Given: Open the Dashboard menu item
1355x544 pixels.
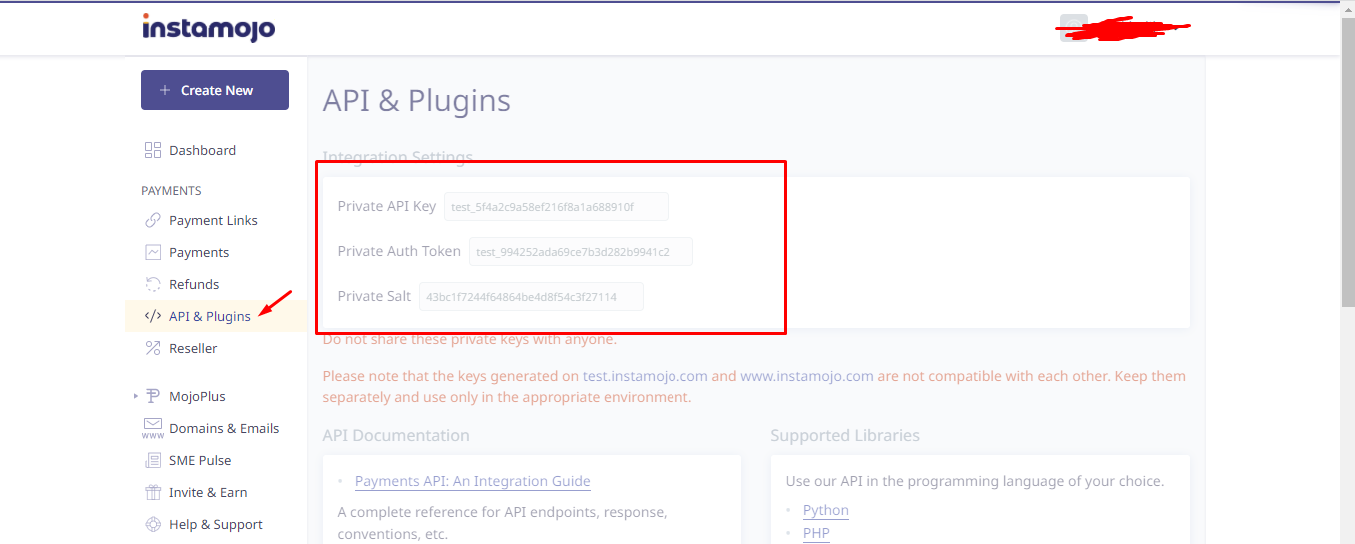Looking at the screenshot, I should [x=202, y=150].
